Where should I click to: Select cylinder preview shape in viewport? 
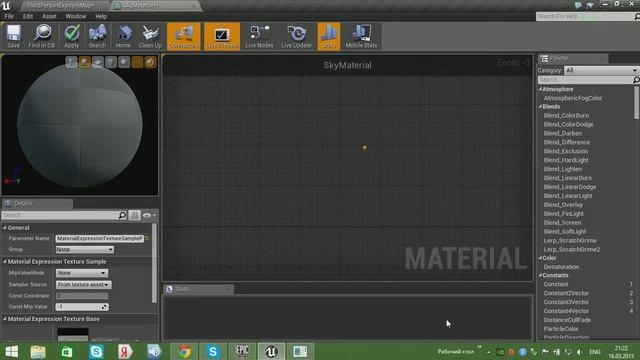tap(71, 62)
